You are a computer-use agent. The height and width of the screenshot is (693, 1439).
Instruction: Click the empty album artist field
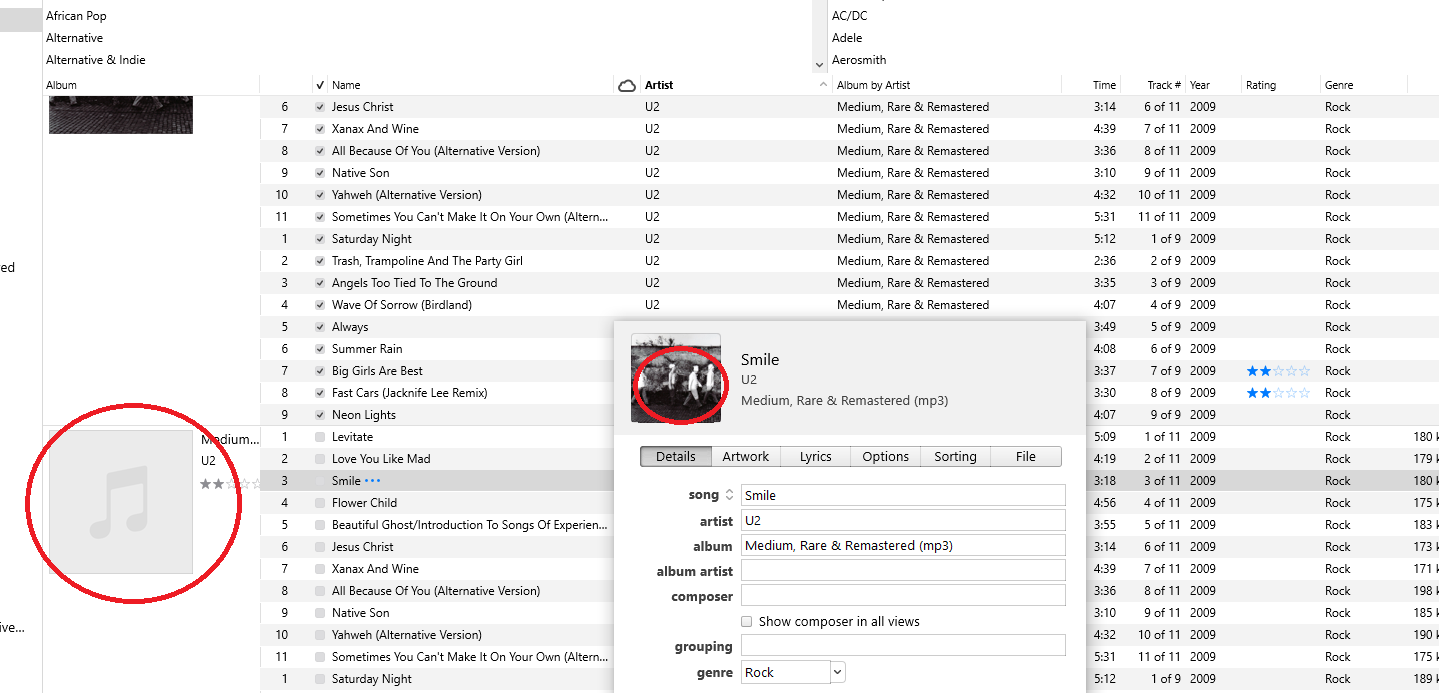pos(903,570)
